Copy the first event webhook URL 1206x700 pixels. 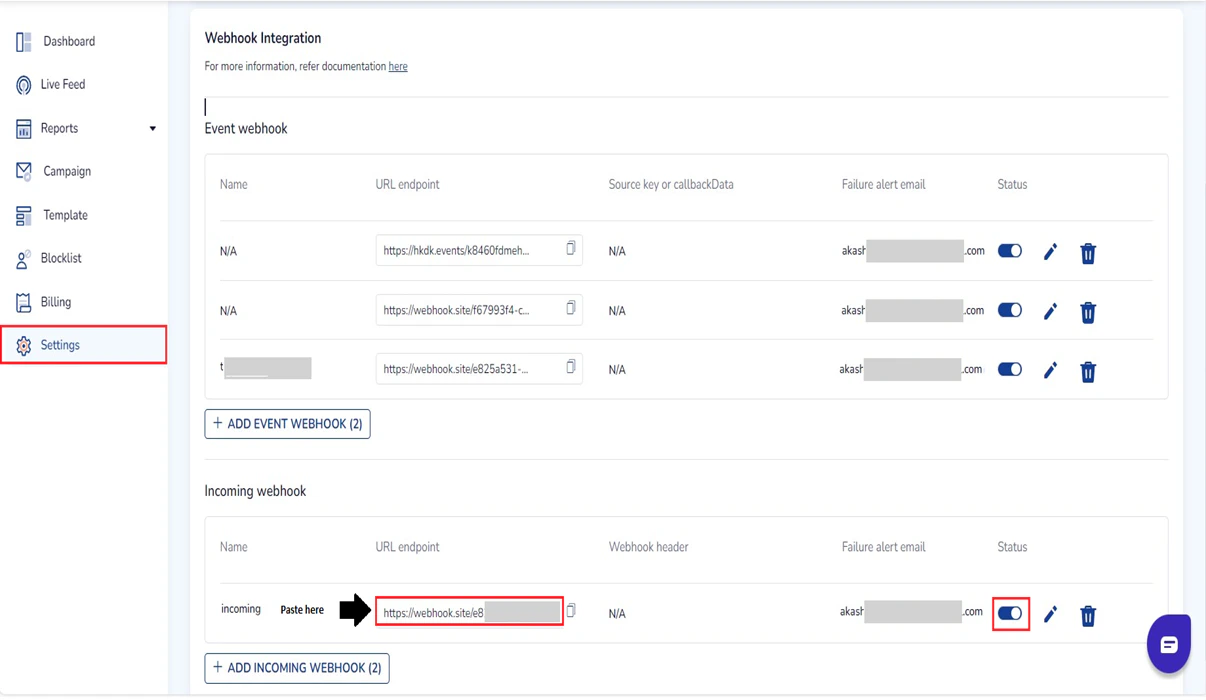571,250
